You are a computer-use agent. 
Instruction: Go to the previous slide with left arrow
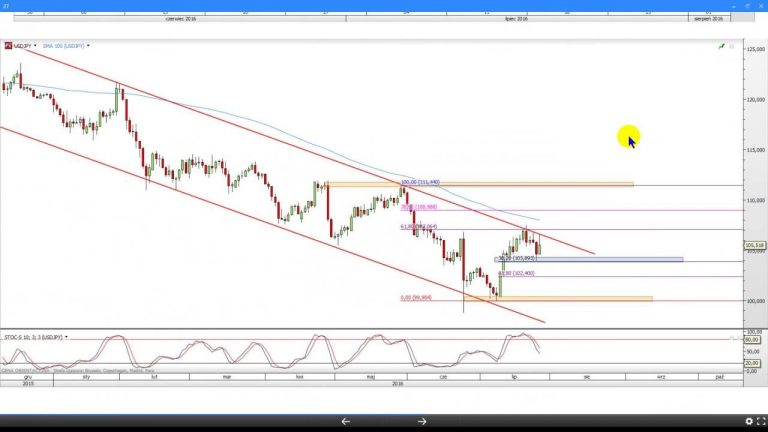pyautogui.click(x=345, y=421)
